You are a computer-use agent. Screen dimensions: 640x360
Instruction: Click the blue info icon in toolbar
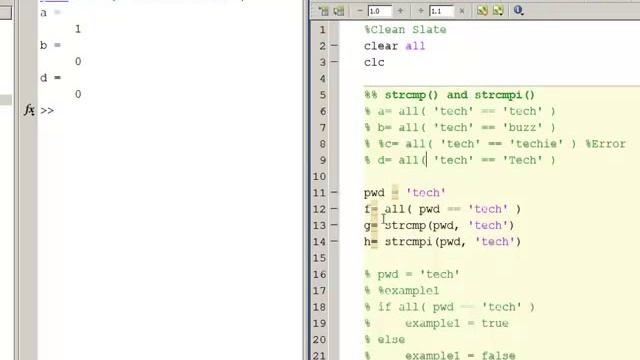518,10
